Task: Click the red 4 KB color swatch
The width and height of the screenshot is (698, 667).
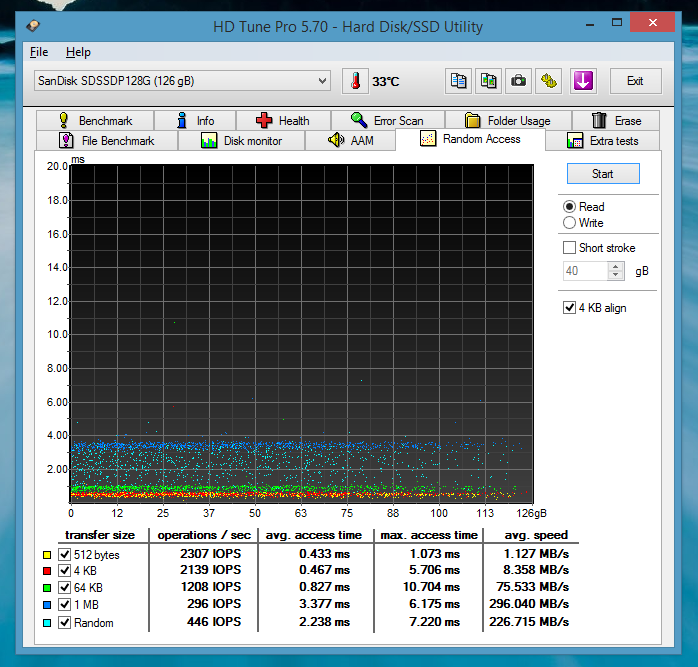Action: coord(47,571)
